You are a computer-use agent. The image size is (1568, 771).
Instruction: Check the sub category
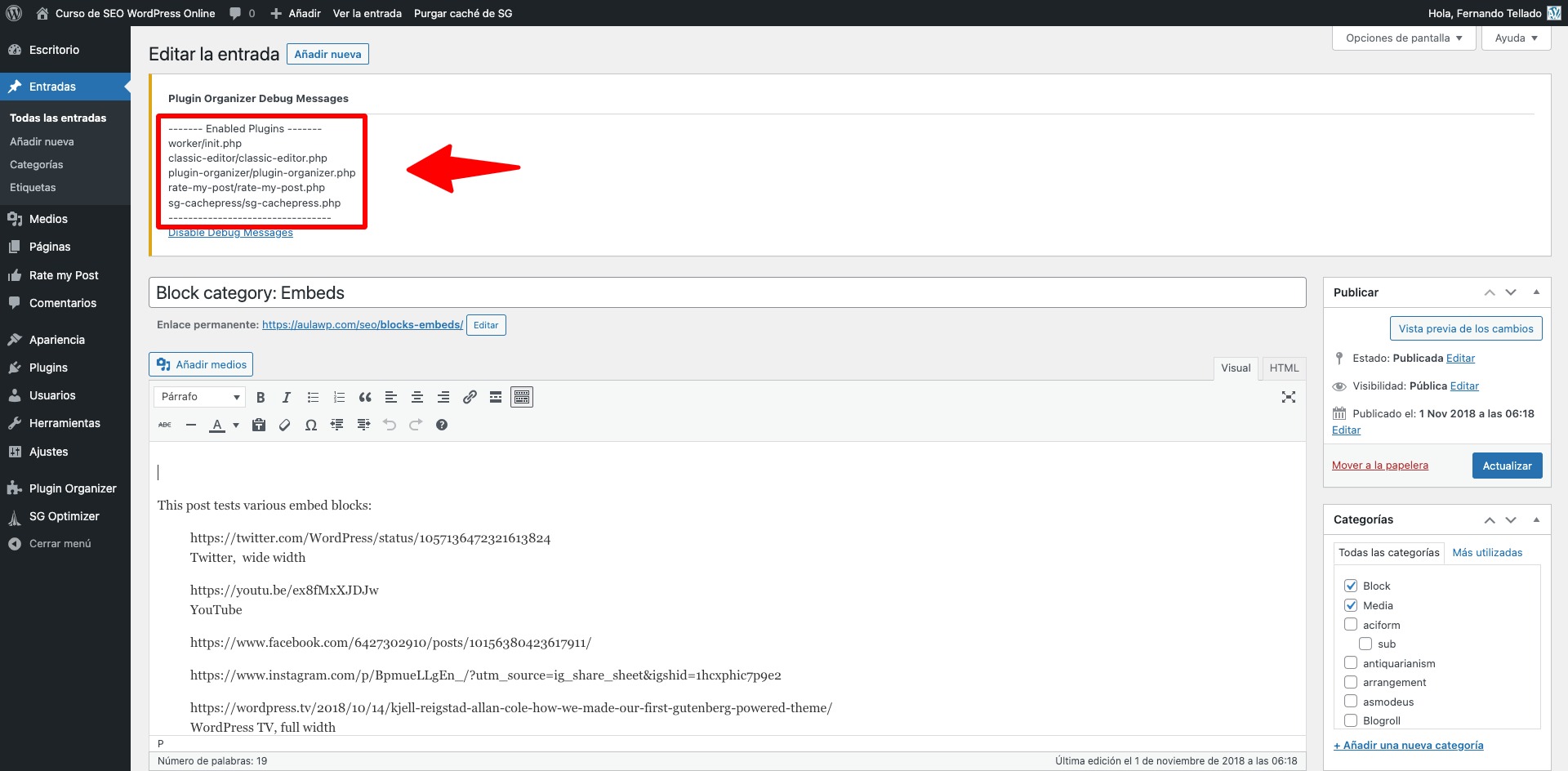pyautogui.click(x=1365, y=644)
